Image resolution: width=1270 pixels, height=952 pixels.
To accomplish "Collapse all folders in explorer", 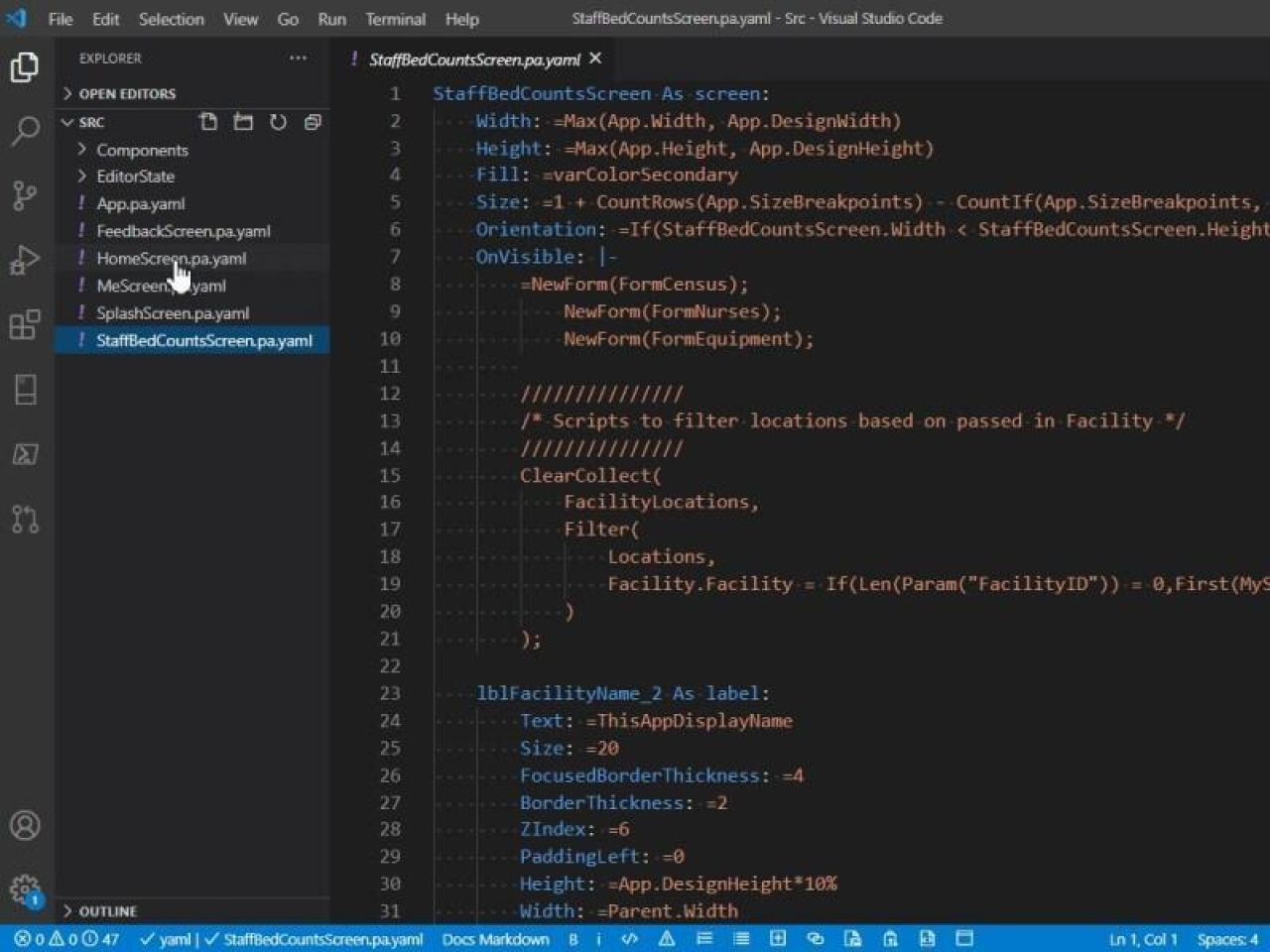I will [313, 122].
